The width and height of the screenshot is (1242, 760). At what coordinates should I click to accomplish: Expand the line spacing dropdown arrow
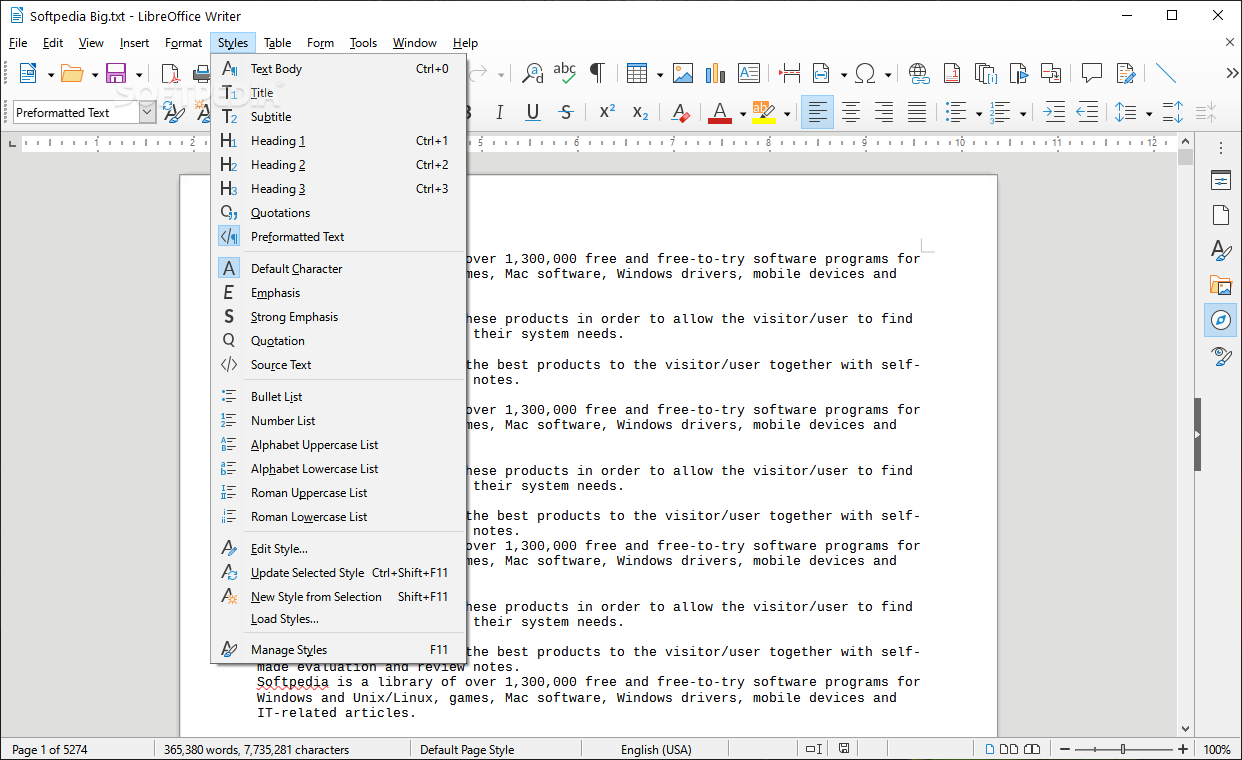(1148, 113)
